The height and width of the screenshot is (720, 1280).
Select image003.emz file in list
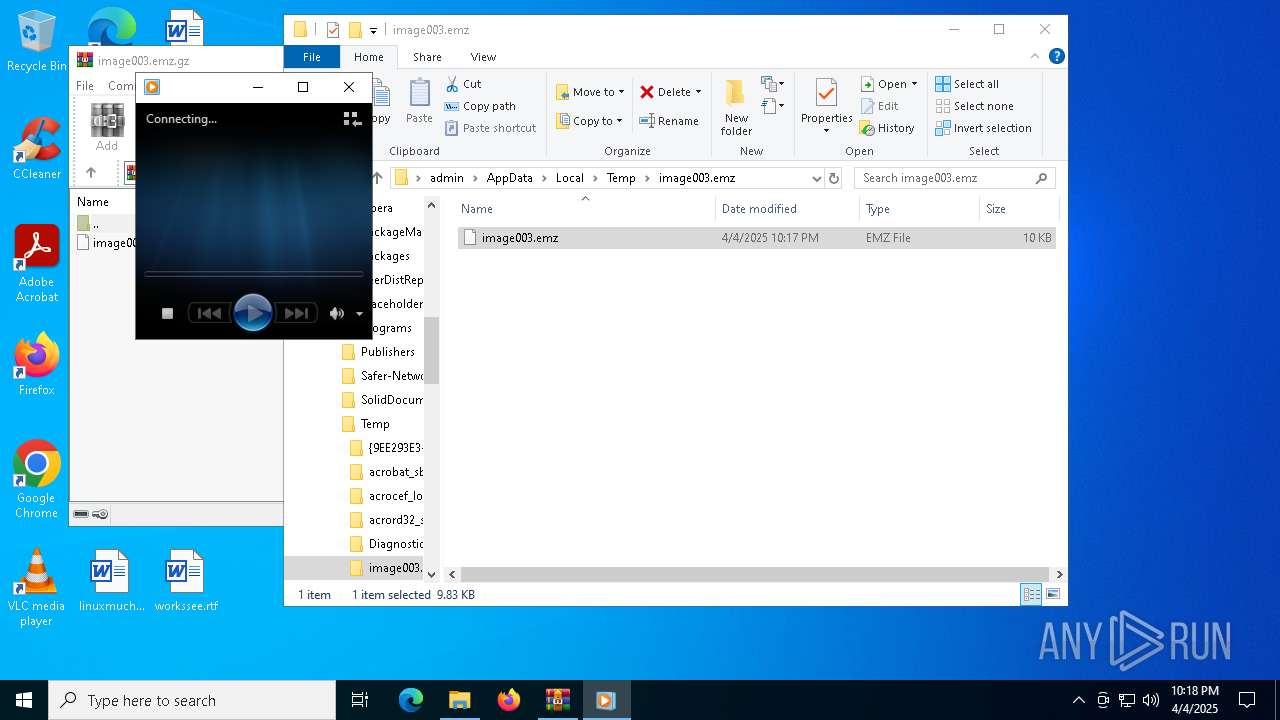(x=756, y=238)
